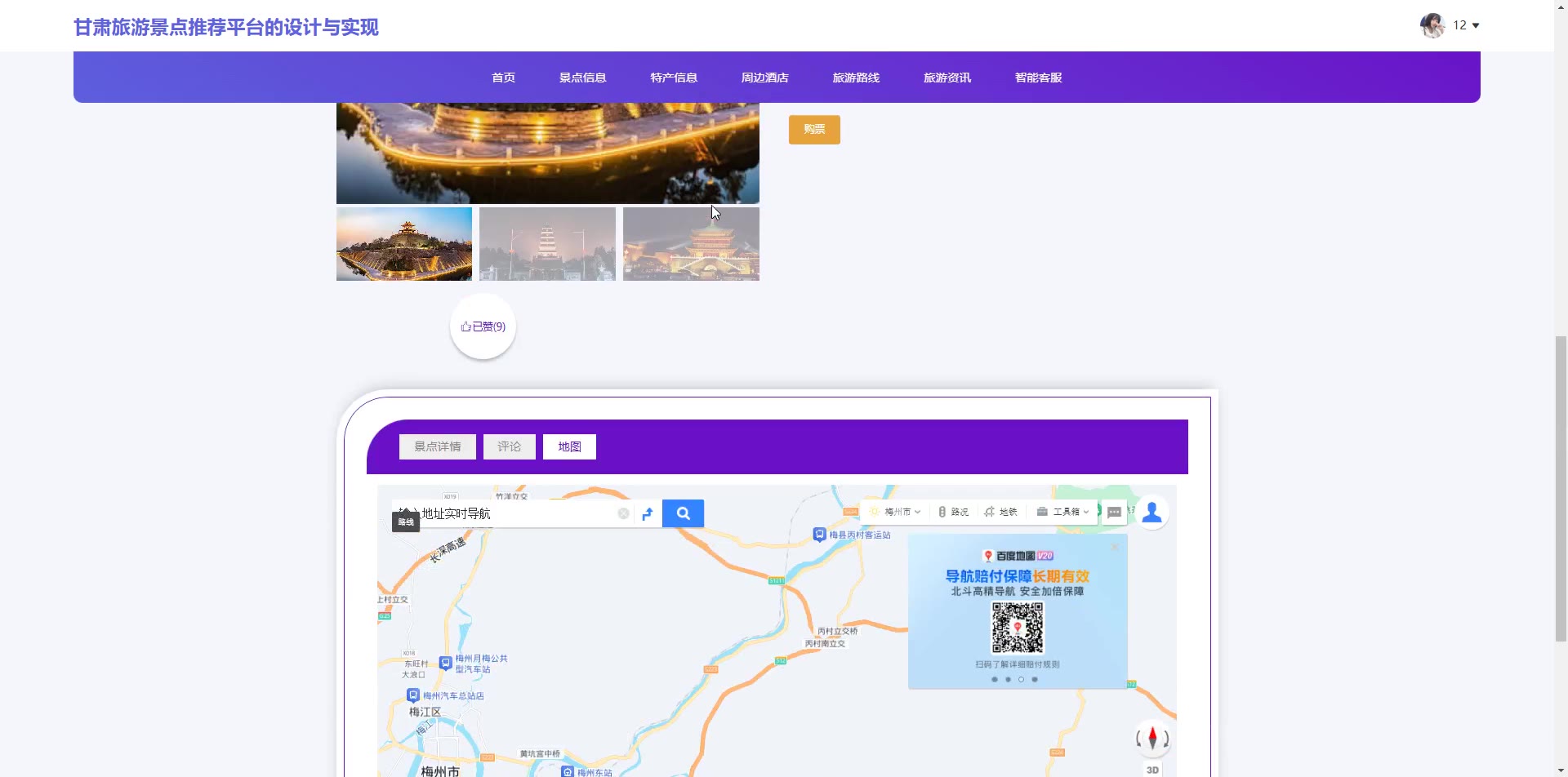Screen dimensions: 1568x777
Task: Open 特产信息 in the navigation bar
Action: [x=674, y=78]
